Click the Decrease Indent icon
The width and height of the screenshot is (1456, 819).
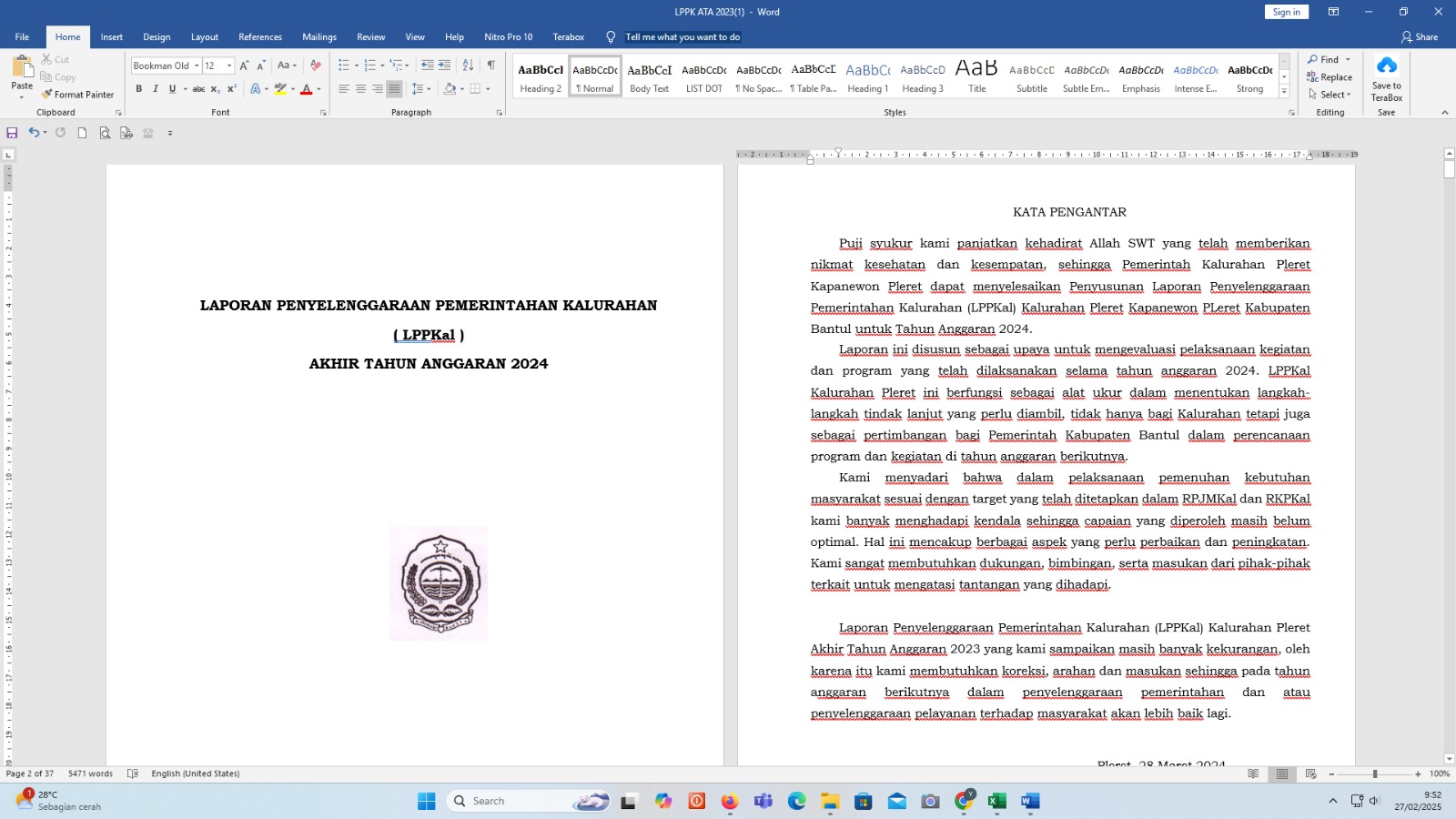coord(427,66)
